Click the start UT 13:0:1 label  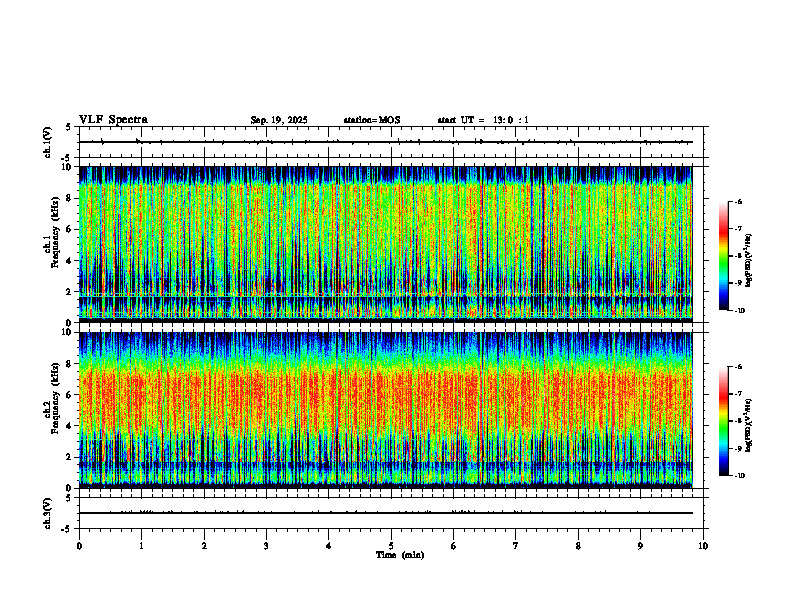pyautogui.click(x=483, y=120)
